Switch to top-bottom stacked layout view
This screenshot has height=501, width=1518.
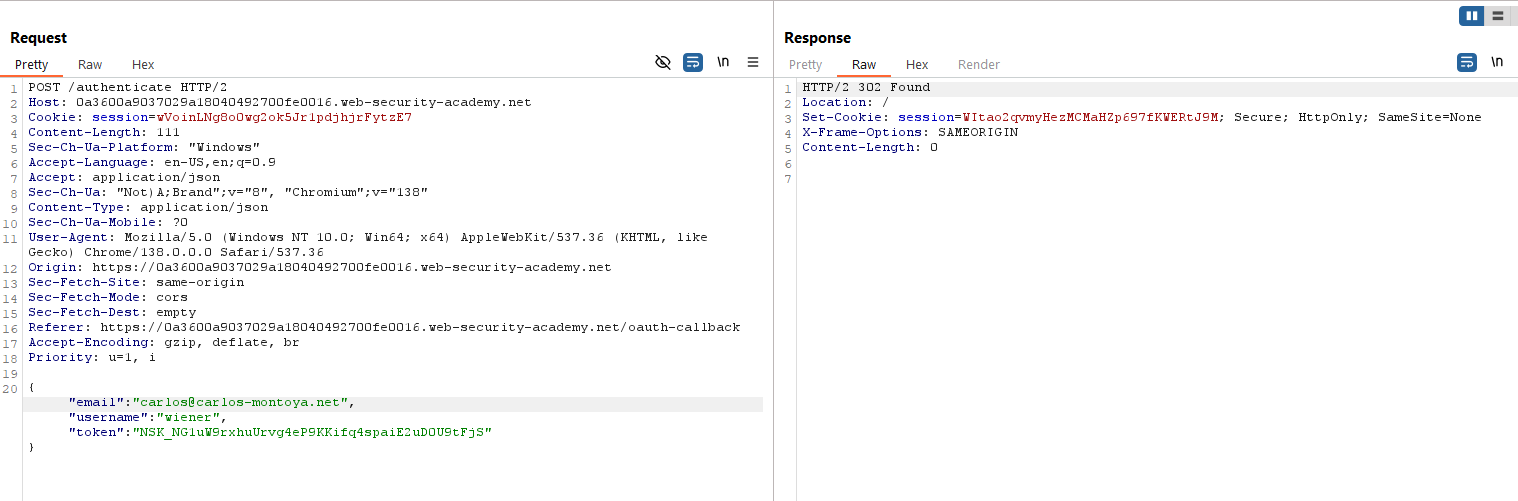click(1497, 16)
